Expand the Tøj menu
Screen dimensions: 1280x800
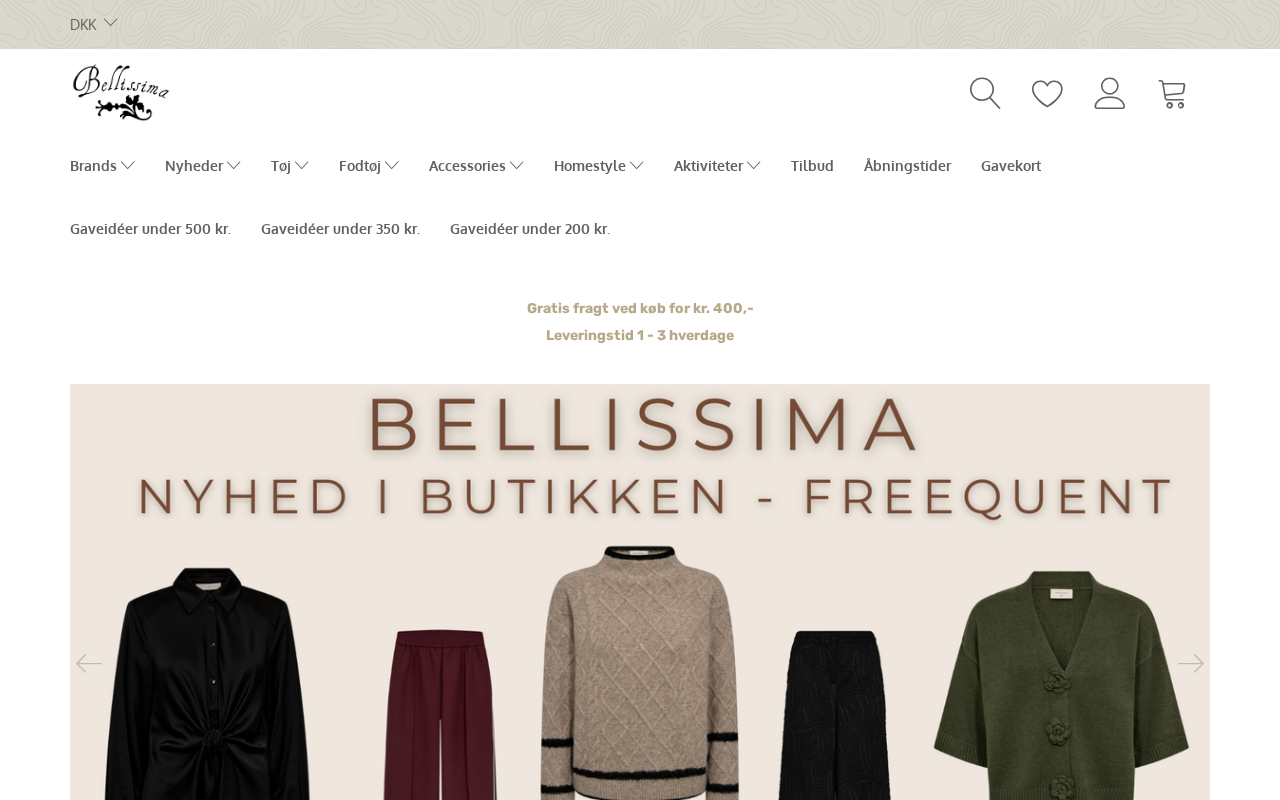pyautogui.click(x=290, y=166)
